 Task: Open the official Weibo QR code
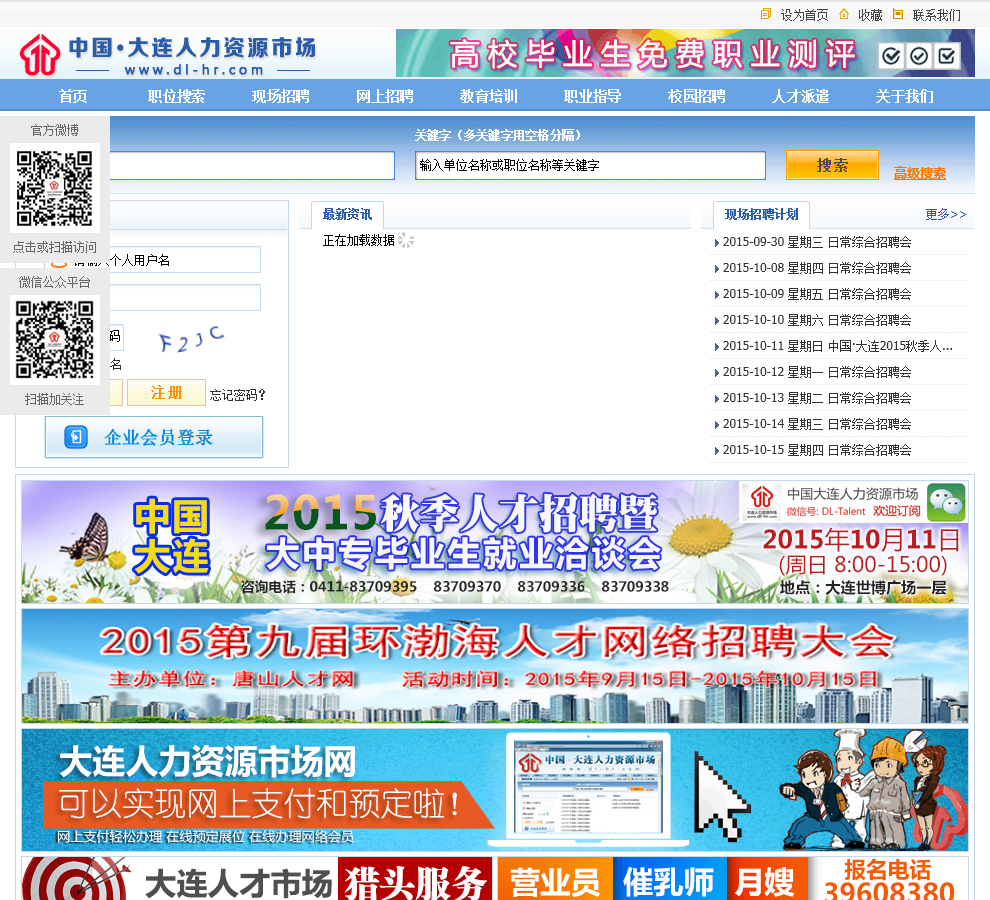pyautogui.click(x=54, y=188)
